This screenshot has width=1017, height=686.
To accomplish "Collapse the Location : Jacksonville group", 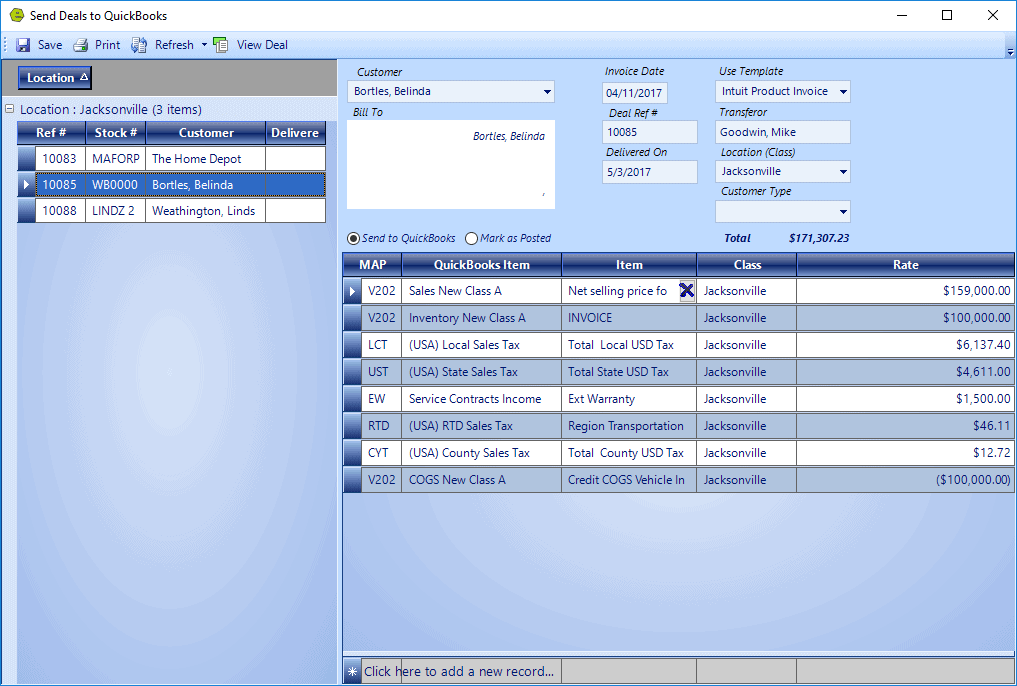I will click(10, 109).
